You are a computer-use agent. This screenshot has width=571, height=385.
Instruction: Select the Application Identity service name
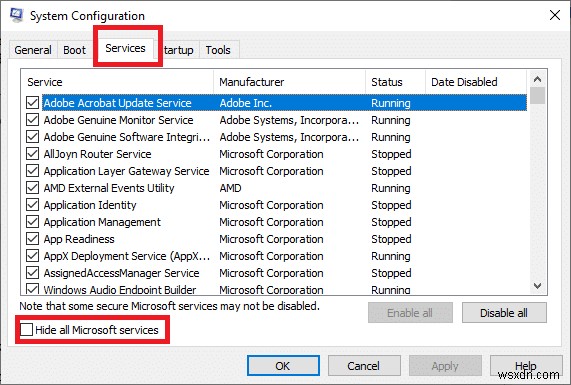point(90,205)
